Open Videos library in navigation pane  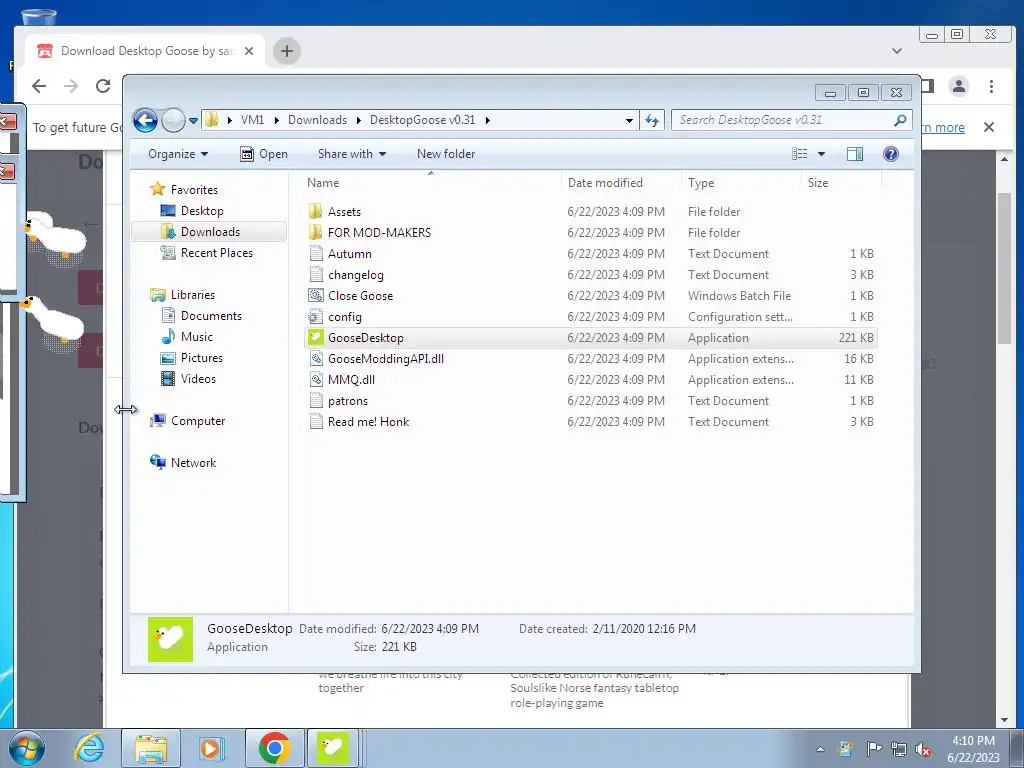click(198, 379)
